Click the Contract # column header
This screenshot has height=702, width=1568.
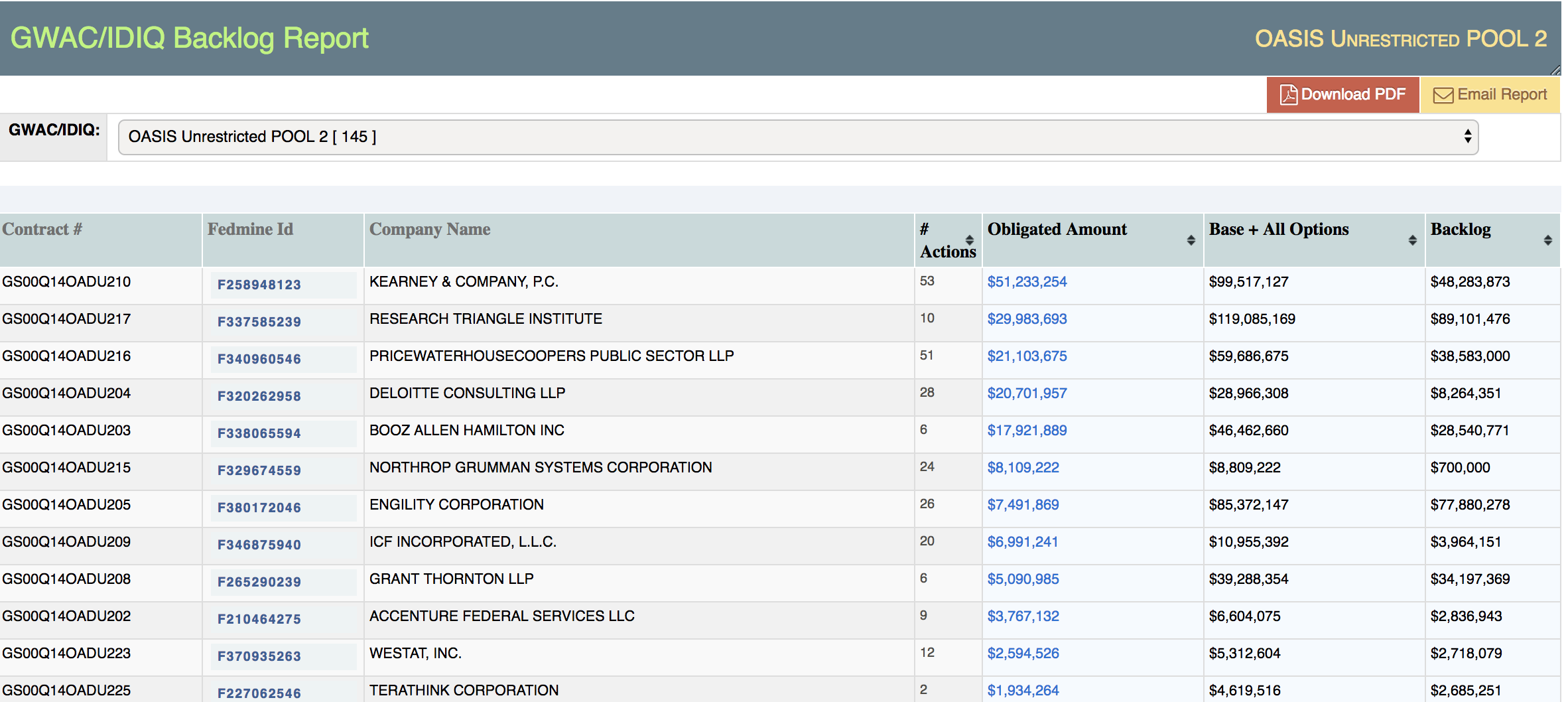(x=101, y=240)
